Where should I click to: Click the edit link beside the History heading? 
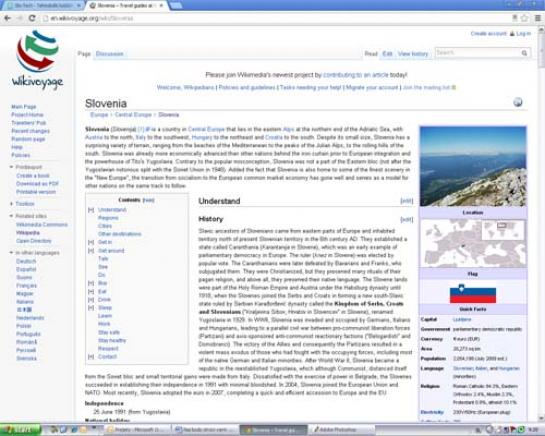pyautogui.click(x=407, y=219)
